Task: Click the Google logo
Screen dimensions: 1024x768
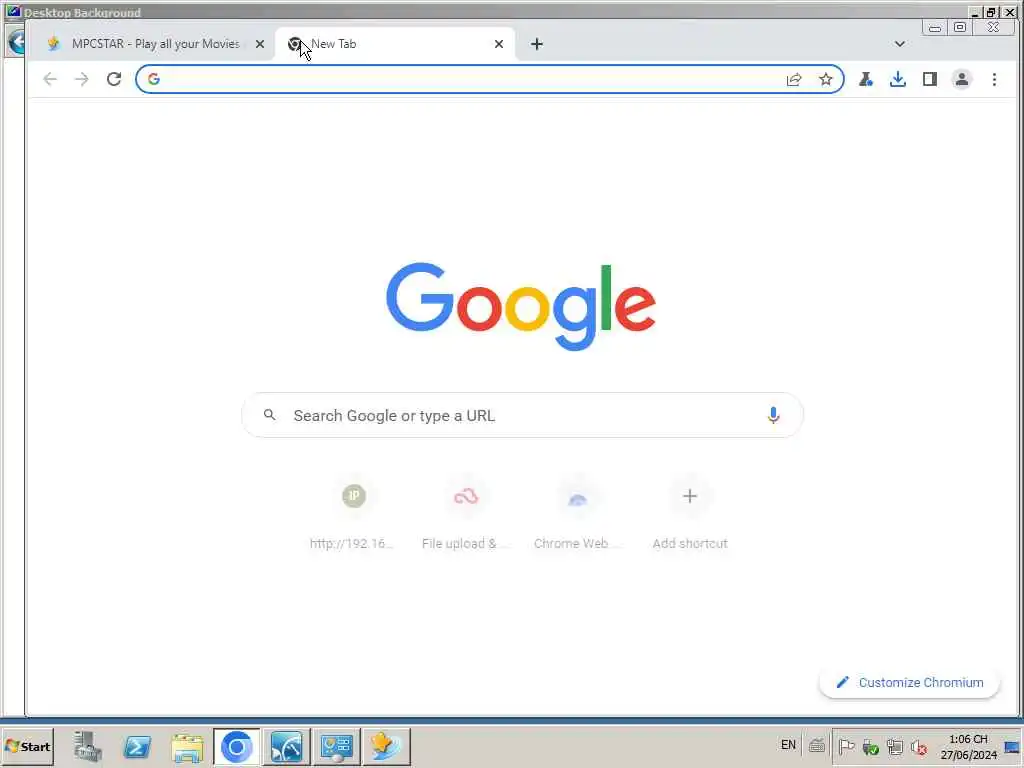Action: (520, 306)
